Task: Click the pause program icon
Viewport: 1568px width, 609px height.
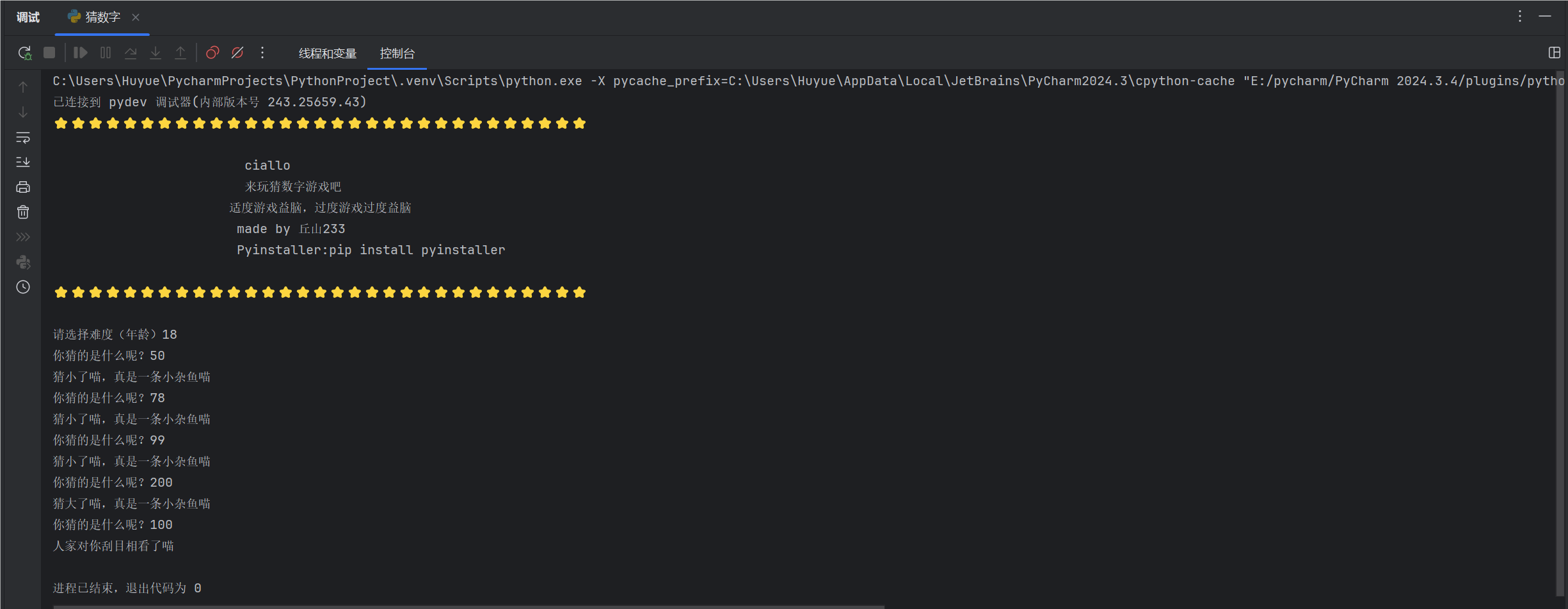Action: [106, 53]
